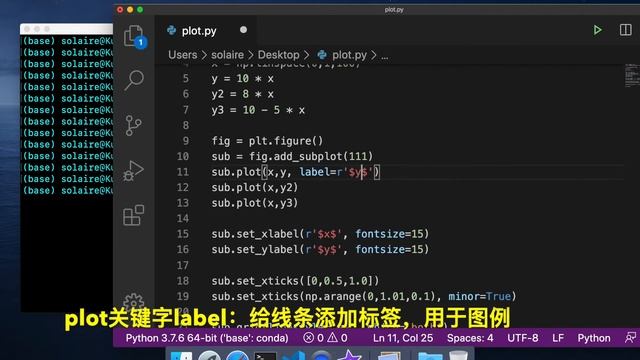Place cursor in 'y3 = 10 - 5 * x'
640x360 pixels.
pos(258,110)
